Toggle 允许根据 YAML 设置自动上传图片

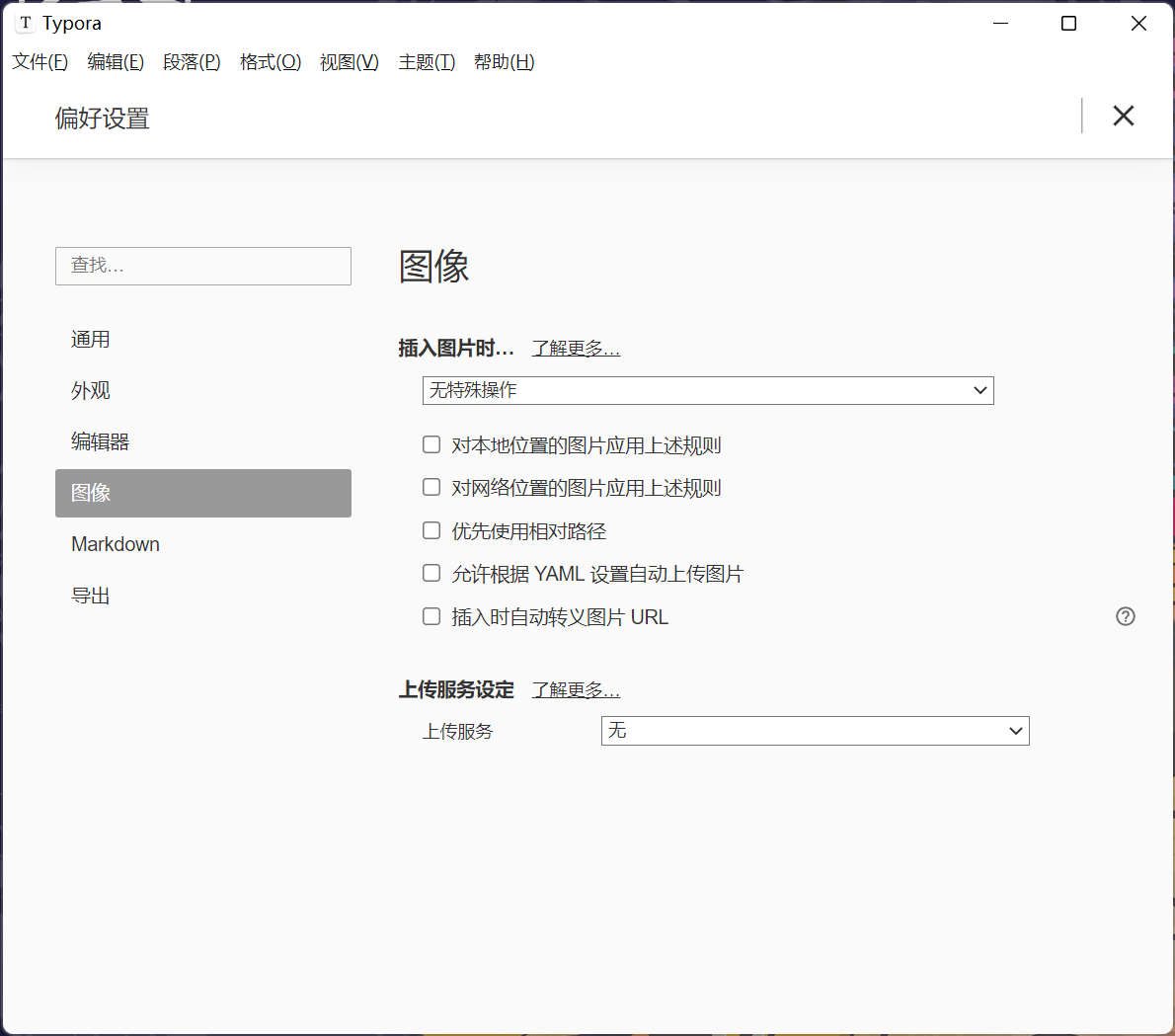(x=431, y=573)
